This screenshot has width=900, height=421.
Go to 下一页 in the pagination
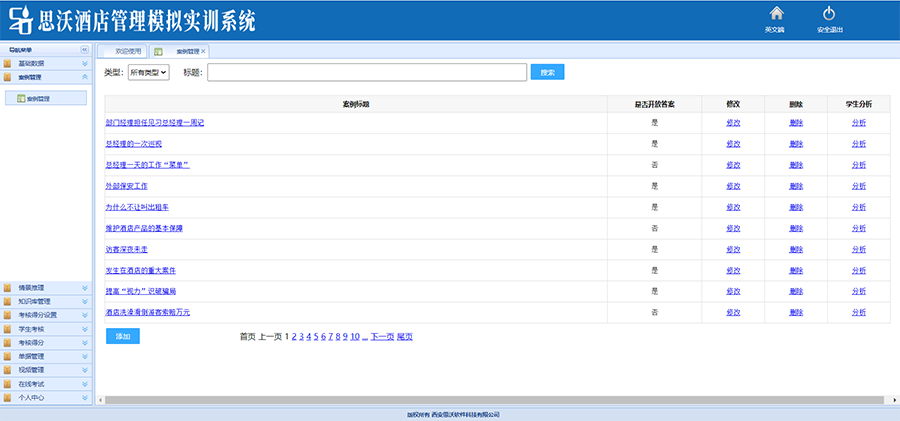(x=382, y=337)
